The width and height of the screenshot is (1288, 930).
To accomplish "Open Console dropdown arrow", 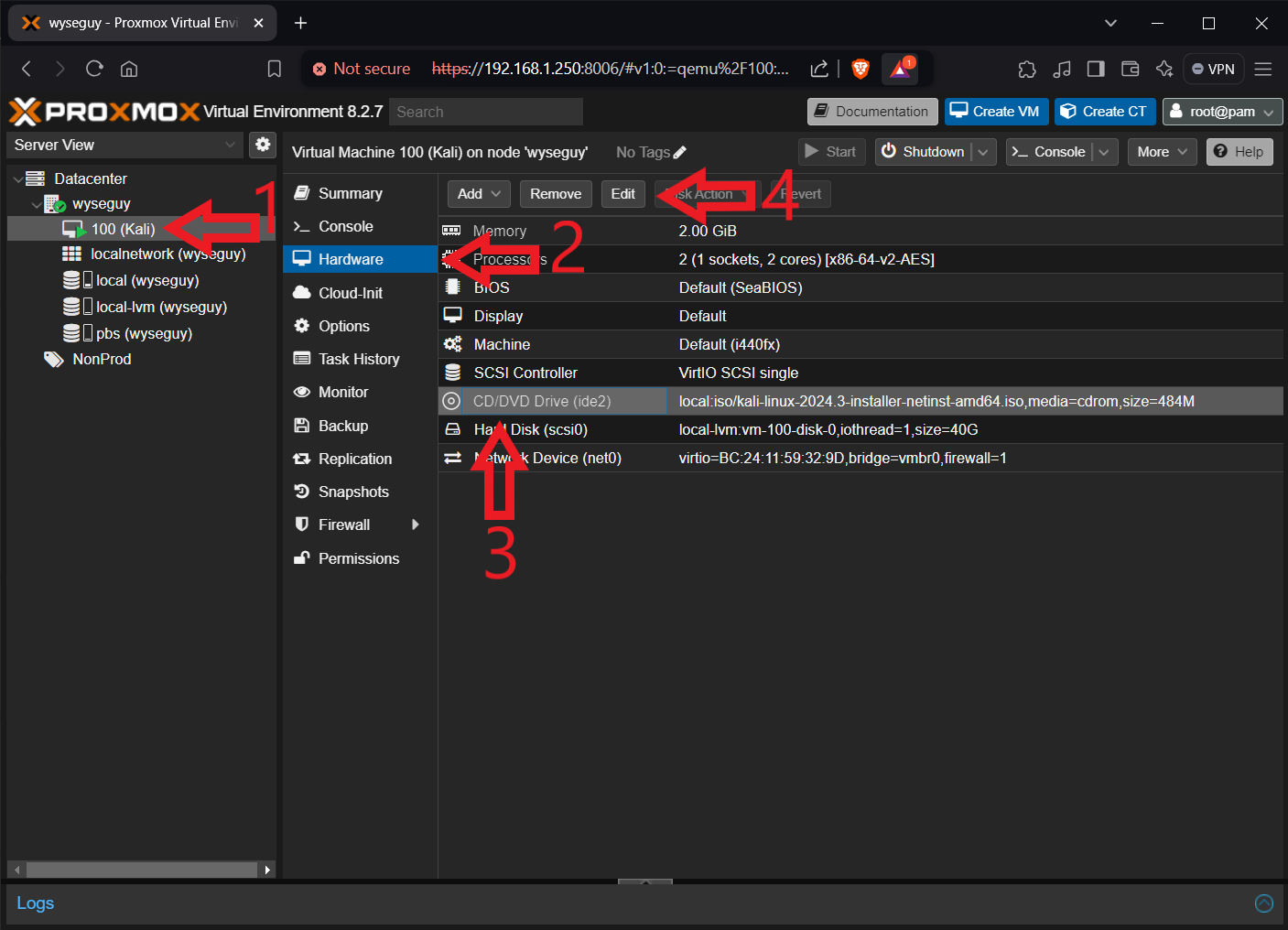I will [1105, 152].
